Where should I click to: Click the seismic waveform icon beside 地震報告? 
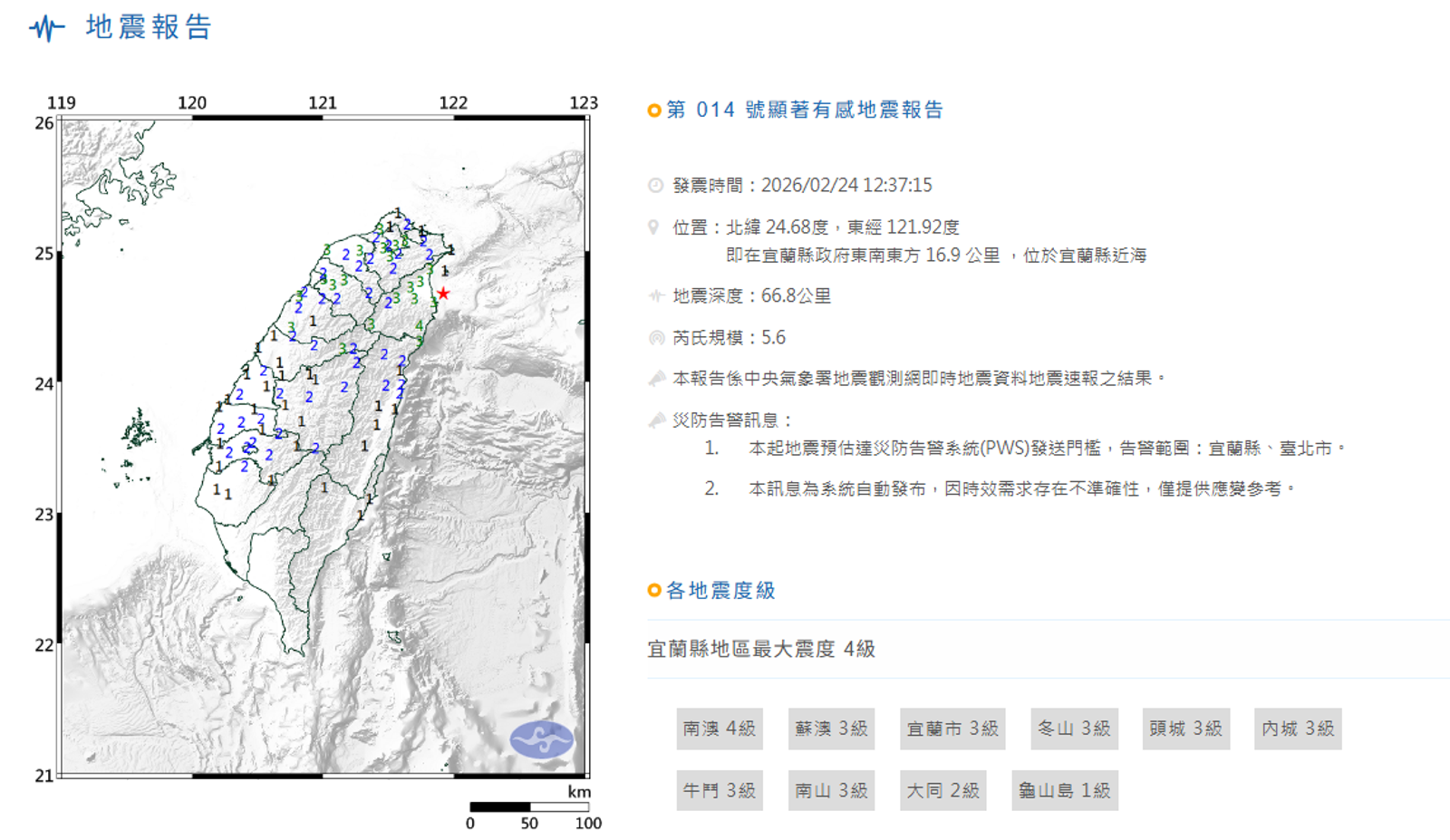tap(46, 28)
